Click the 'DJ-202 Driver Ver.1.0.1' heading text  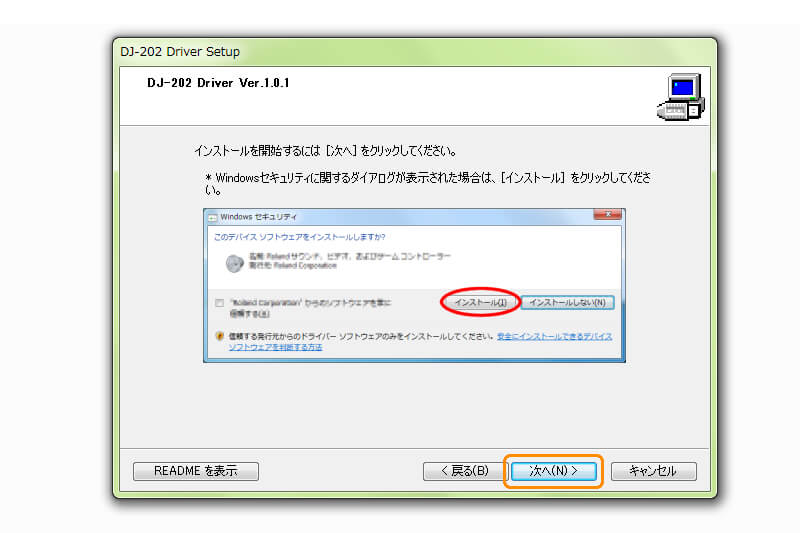click(x=218, y=83)
